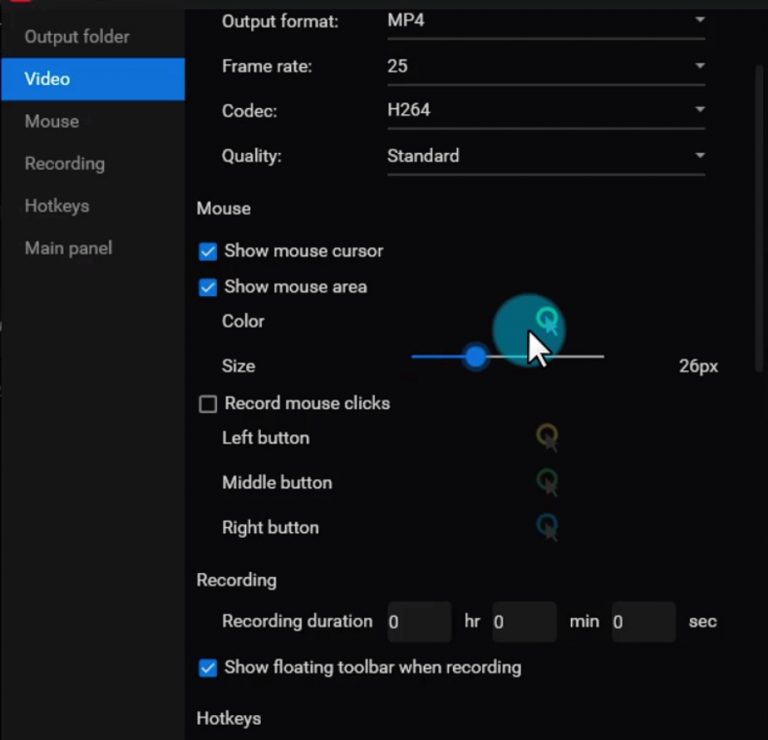Click the Recording section heading in content
This screenshot has width=768, height=740.
[x=237, y=580]
